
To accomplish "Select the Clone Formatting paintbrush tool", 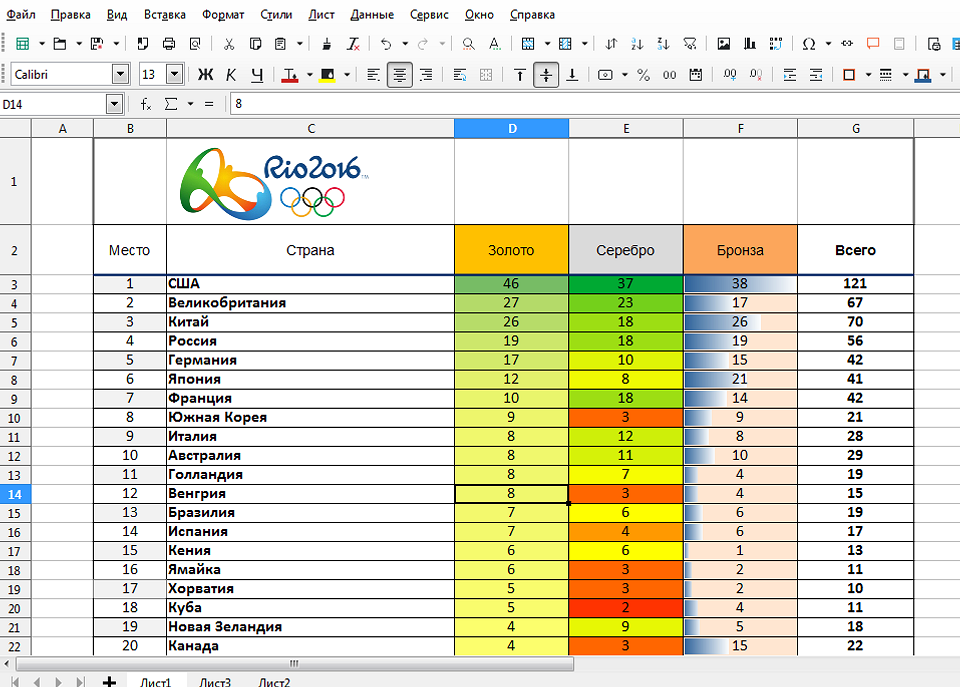I will [327, 44].
